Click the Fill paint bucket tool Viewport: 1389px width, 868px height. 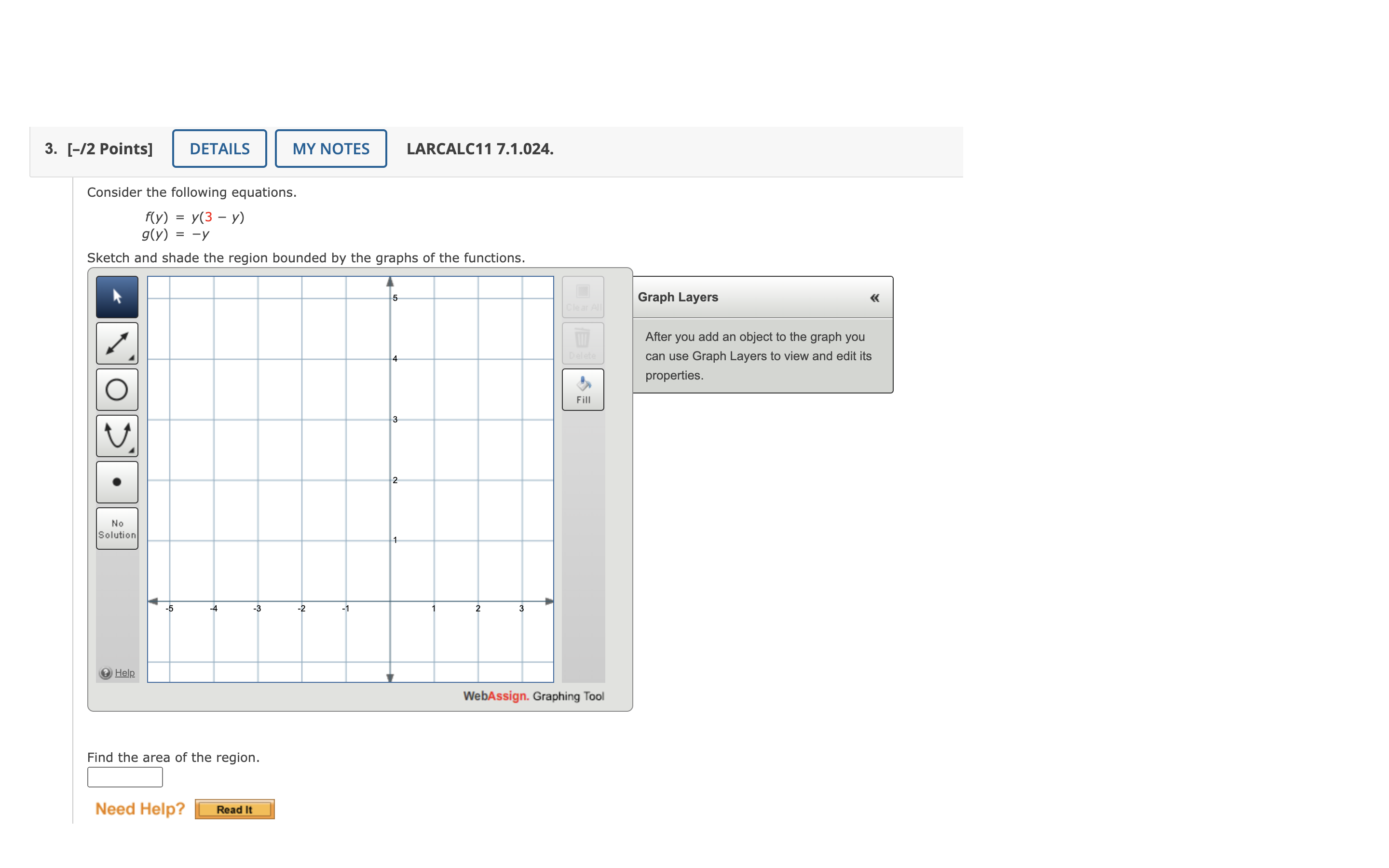pos(583,390)
